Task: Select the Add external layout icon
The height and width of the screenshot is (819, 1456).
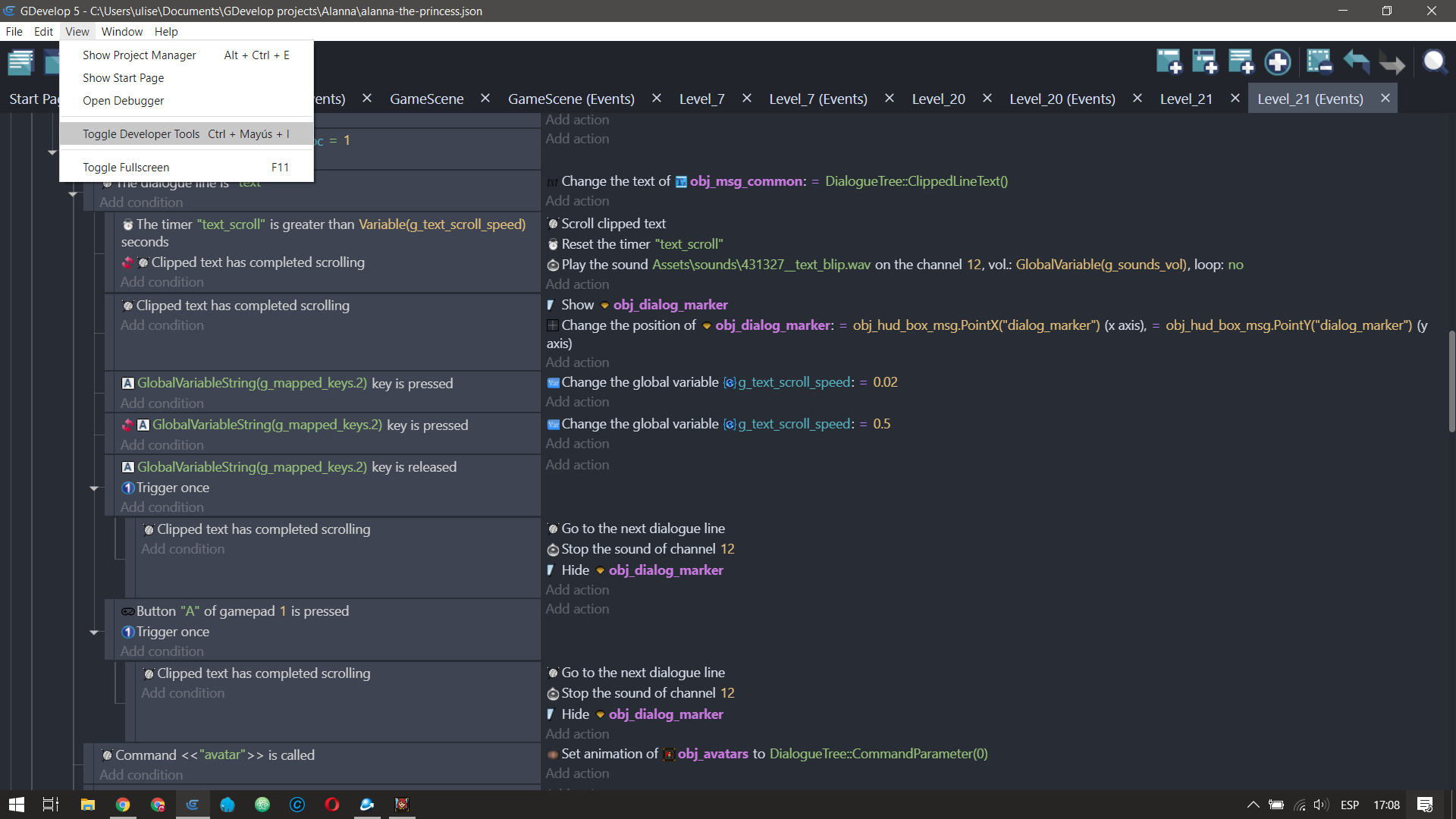Action: 1206,63
